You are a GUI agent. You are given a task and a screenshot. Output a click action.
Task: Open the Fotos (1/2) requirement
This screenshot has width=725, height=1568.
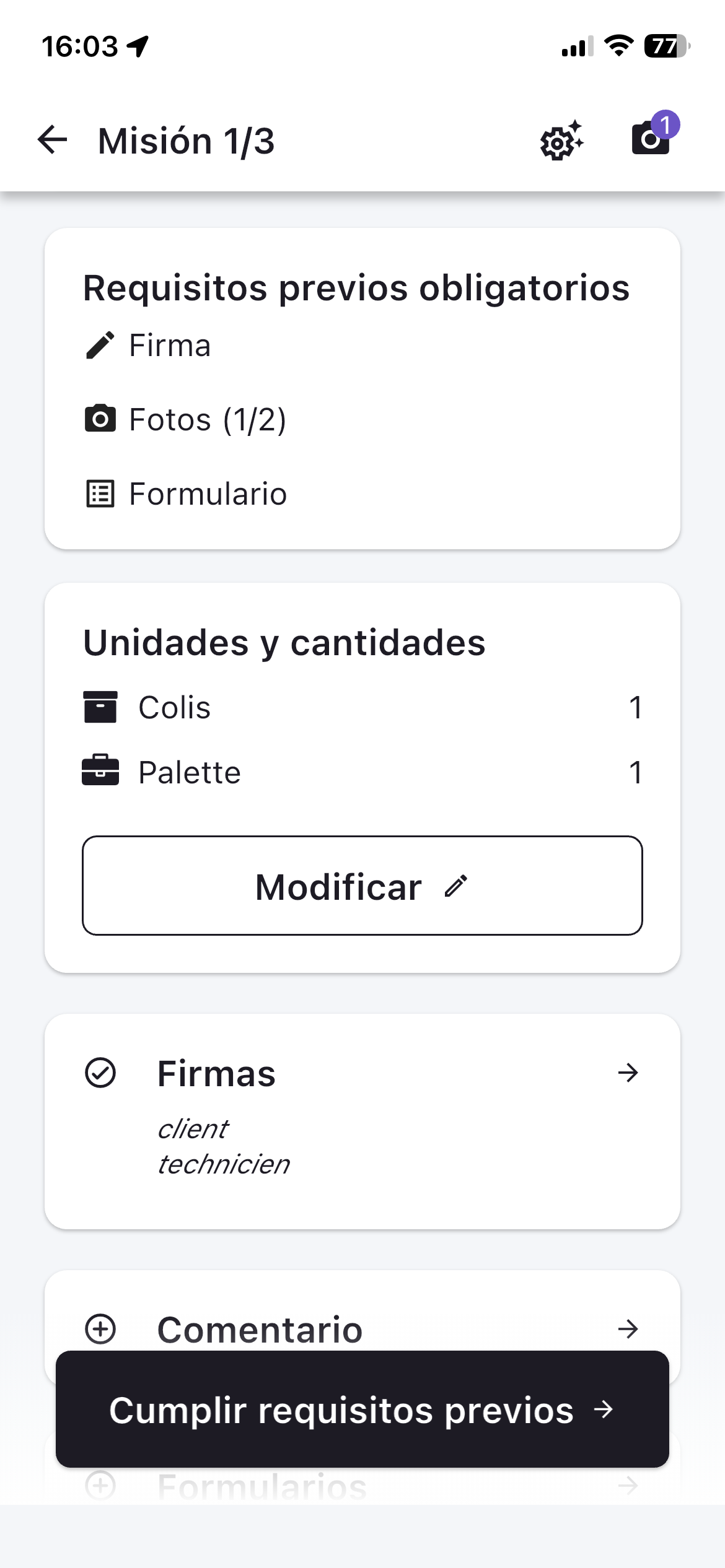pos(208,419)
